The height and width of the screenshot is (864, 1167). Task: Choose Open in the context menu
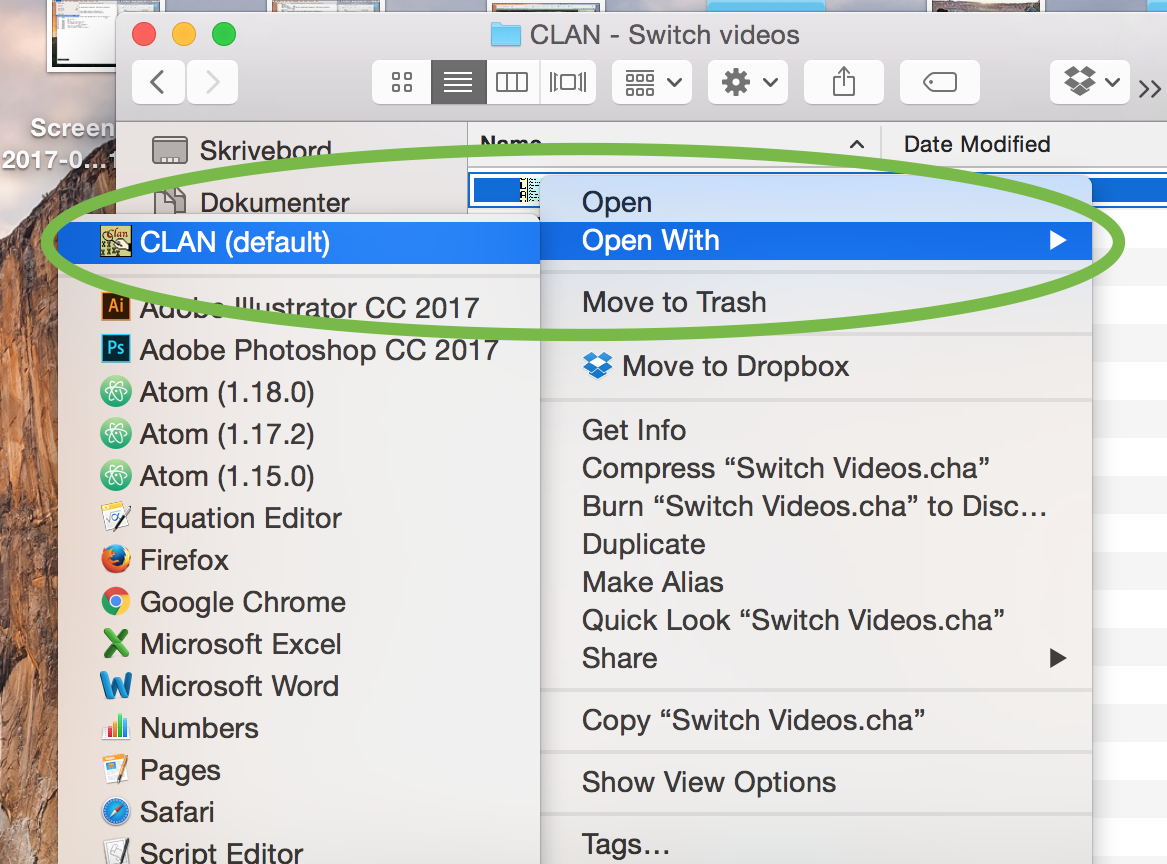[x=816, y=202]
